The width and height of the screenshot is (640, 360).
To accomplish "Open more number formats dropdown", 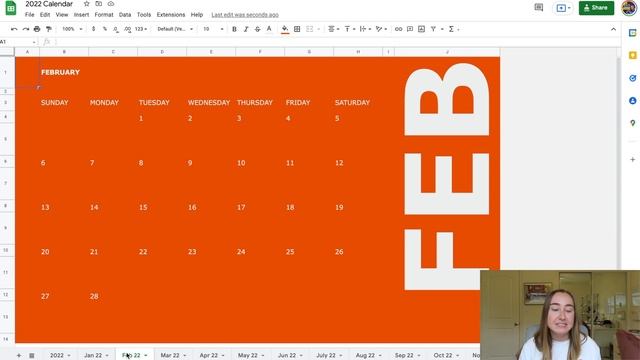I will click(141, 29).
